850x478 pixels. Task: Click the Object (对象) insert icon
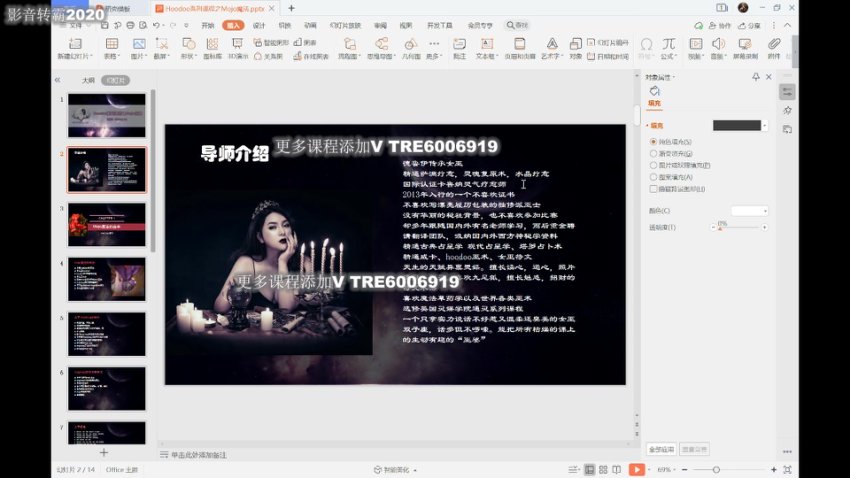tap(576, 44)
